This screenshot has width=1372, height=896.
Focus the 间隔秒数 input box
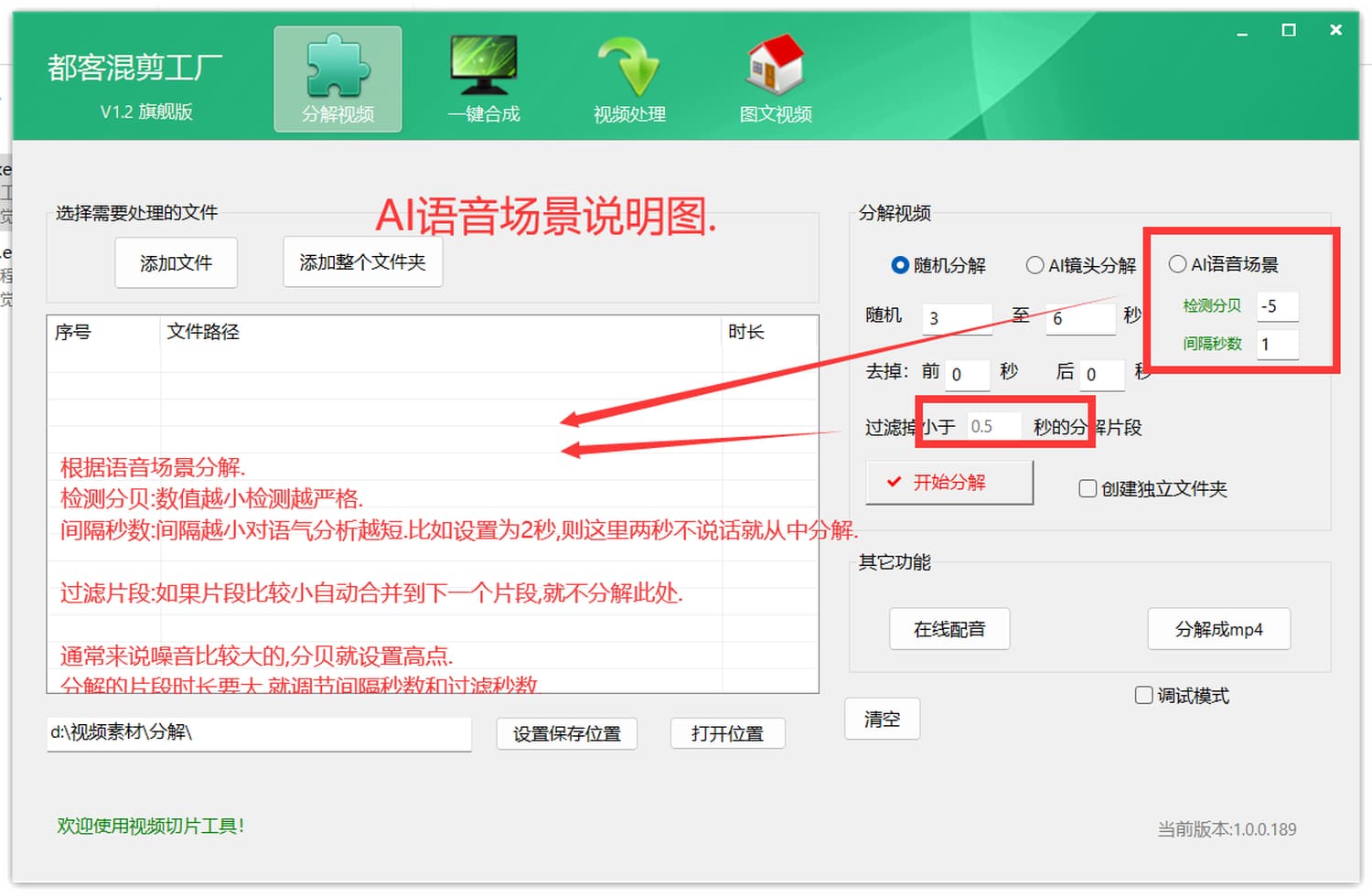coord(1278,345)
